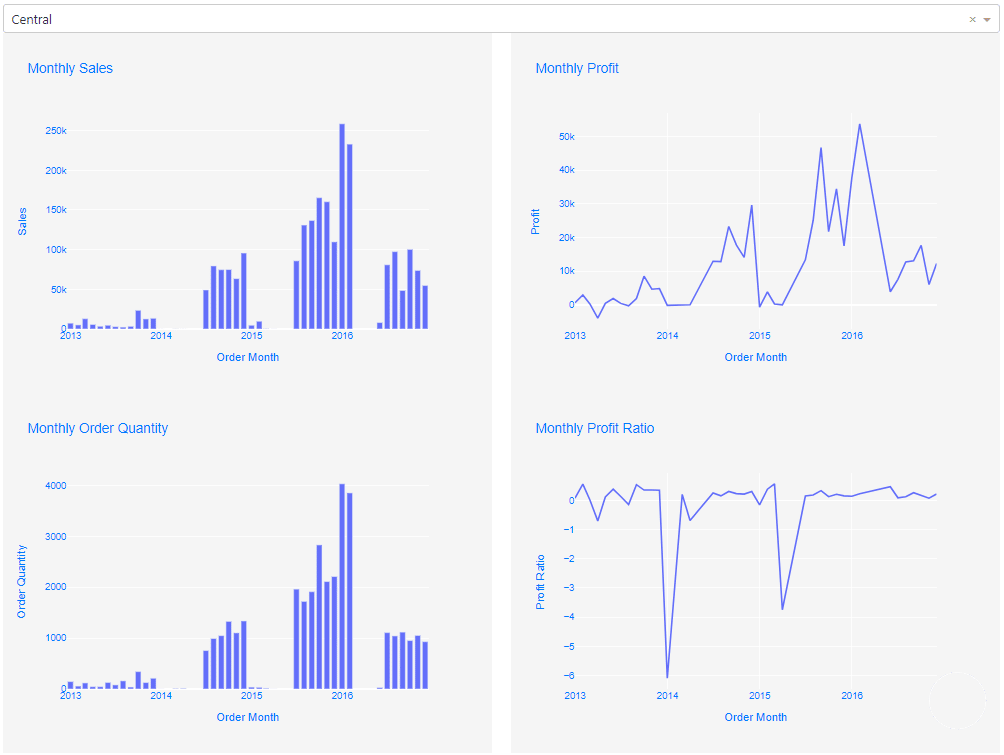Click the Monthly Profit Ratio heading
Screen dimensions: 1004x755
[x=595, y=428]
